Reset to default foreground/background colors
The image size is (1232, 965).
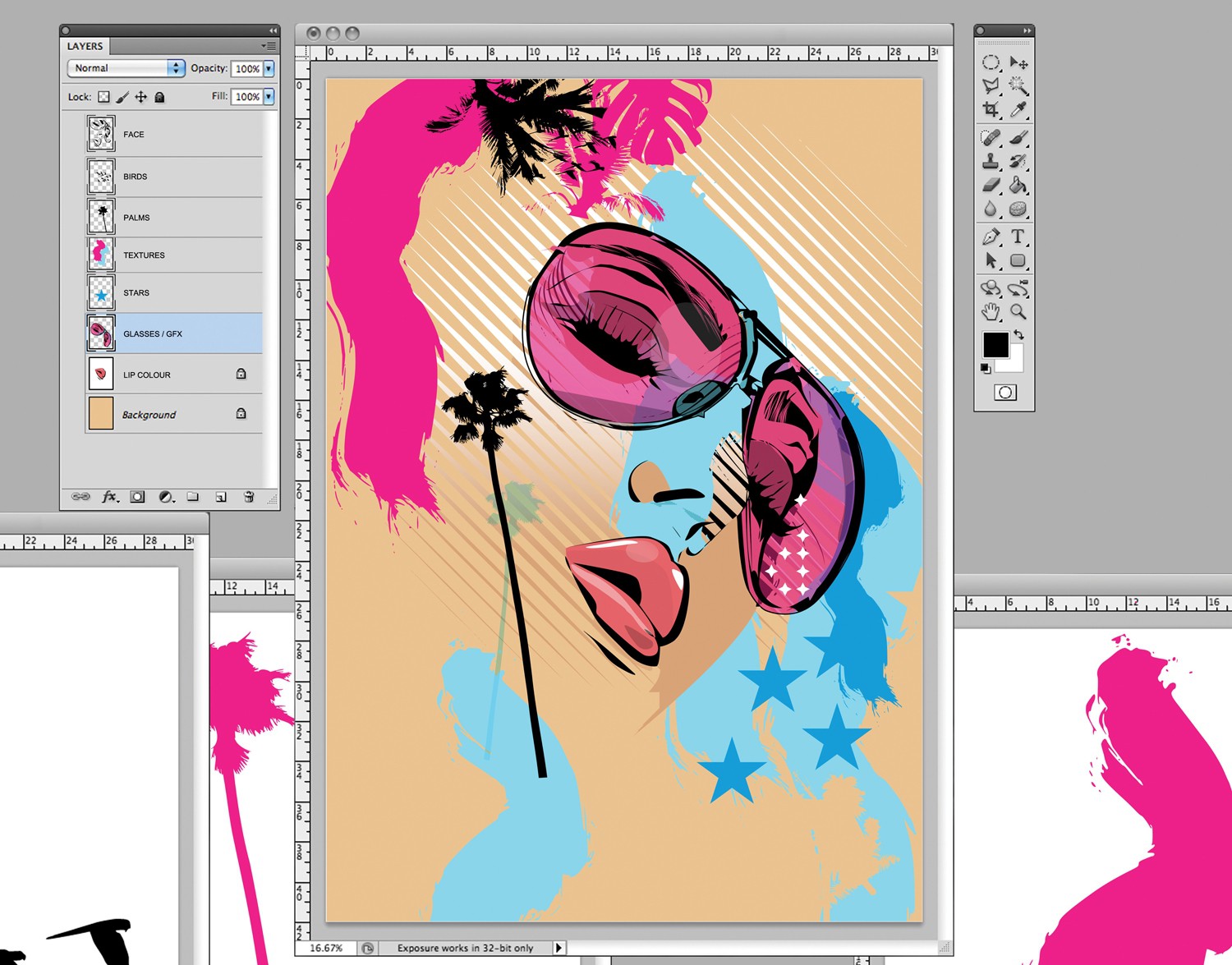tap(986, 368)
